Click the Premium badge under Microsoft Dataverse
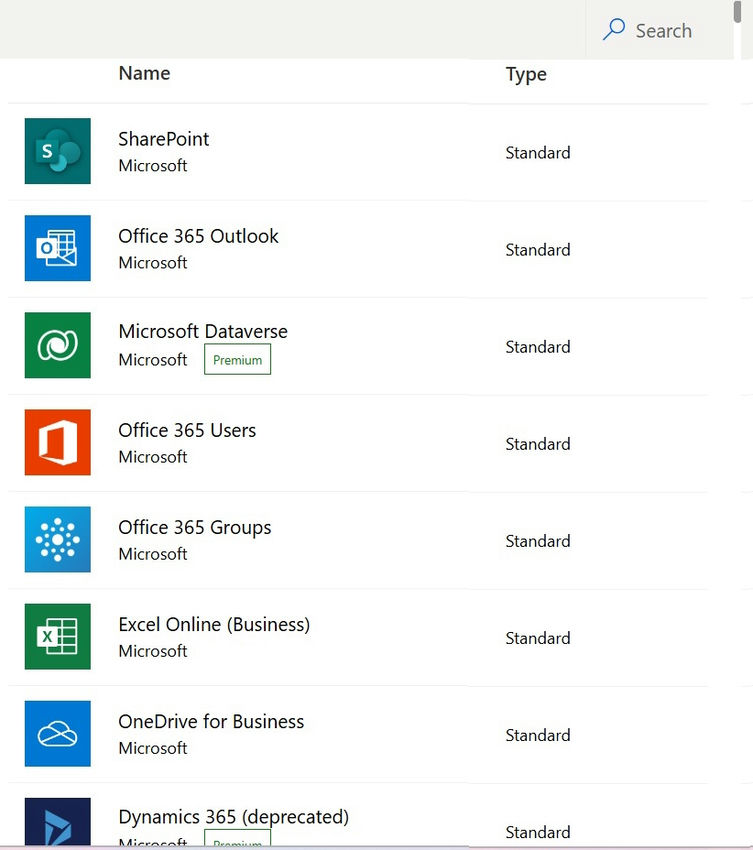753x850 pixels. pos(237,360)
